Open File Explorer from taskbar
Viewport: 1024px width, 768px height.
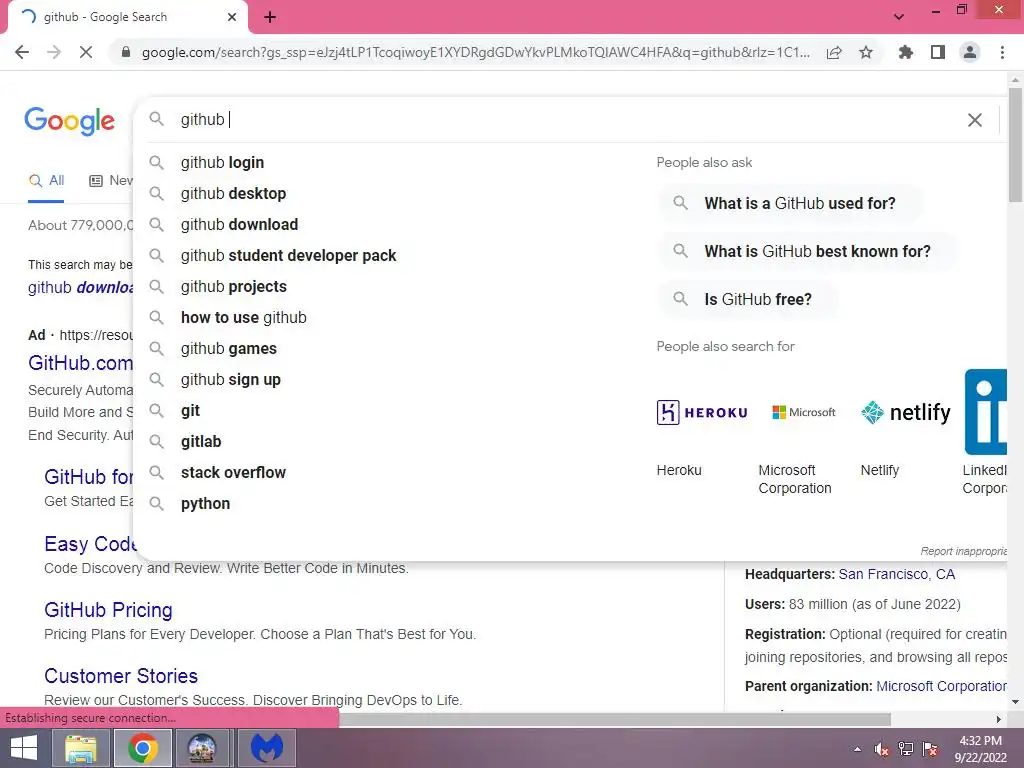coord(80,748)
